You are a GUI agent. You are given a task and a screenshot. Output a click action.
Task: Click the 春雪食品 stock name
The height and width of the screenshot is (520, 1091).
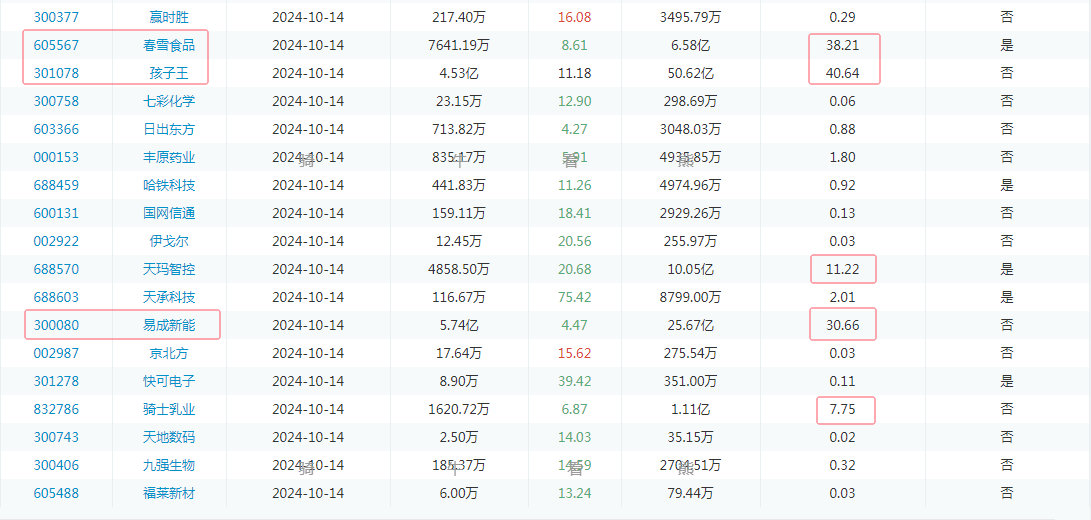click(x=169, y=45)
